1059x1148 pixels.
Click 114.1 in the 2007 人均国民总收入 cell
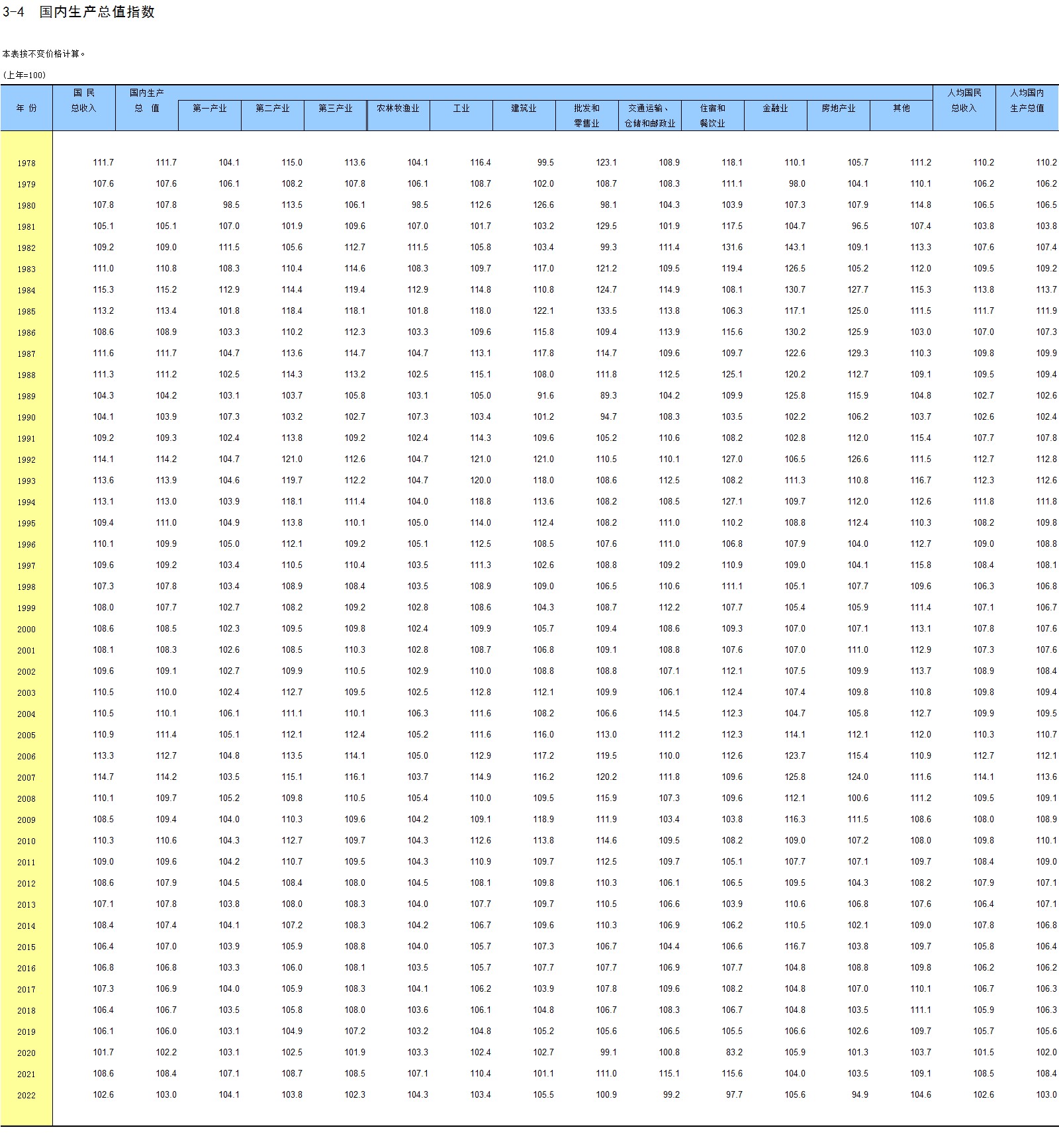coord(984,777)
